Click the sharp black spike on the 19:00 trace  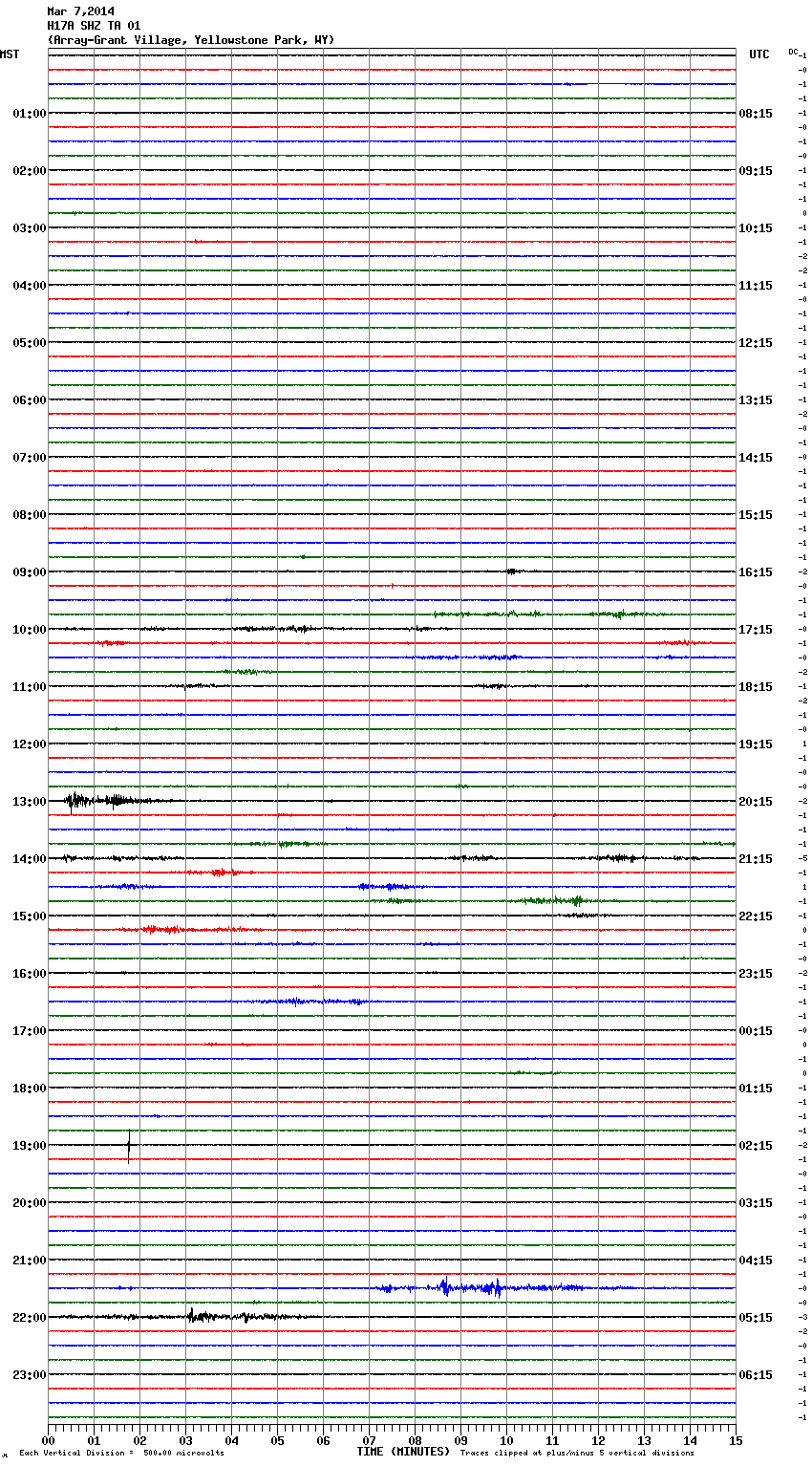click(x=129, y=1144)
